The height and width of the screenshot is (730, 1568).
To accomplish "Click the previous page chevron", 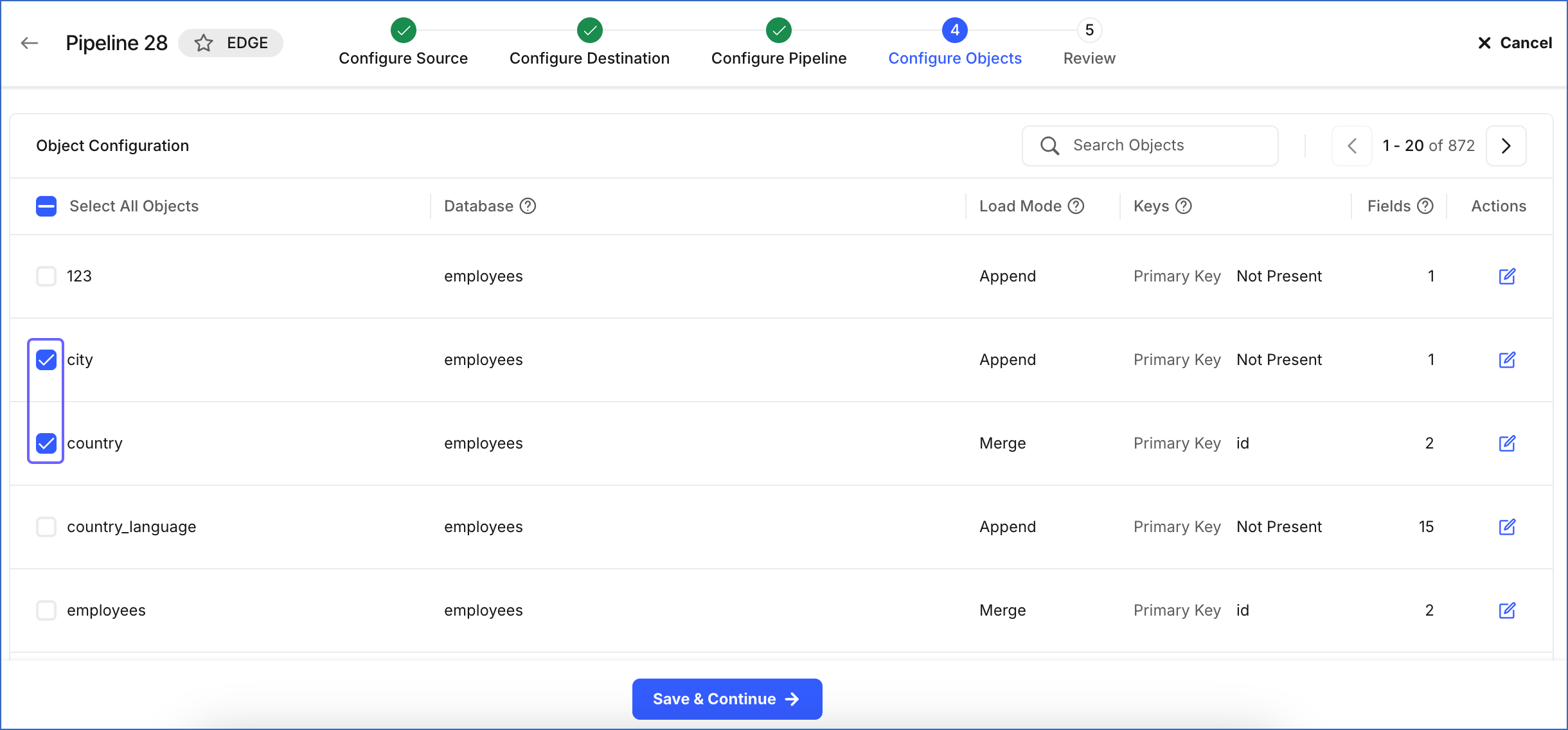I will pyautogui.click(x=1352, y=146).
